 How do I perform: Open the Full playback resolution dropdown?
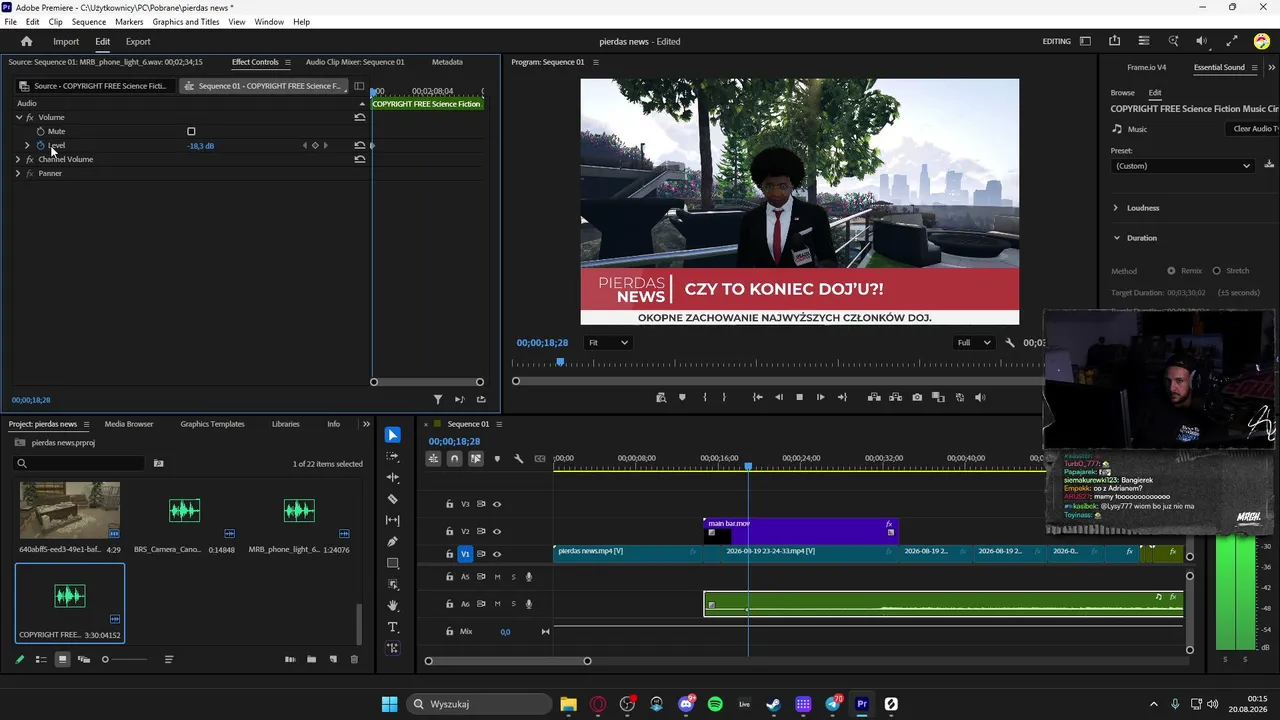click(x=973, y=343)
